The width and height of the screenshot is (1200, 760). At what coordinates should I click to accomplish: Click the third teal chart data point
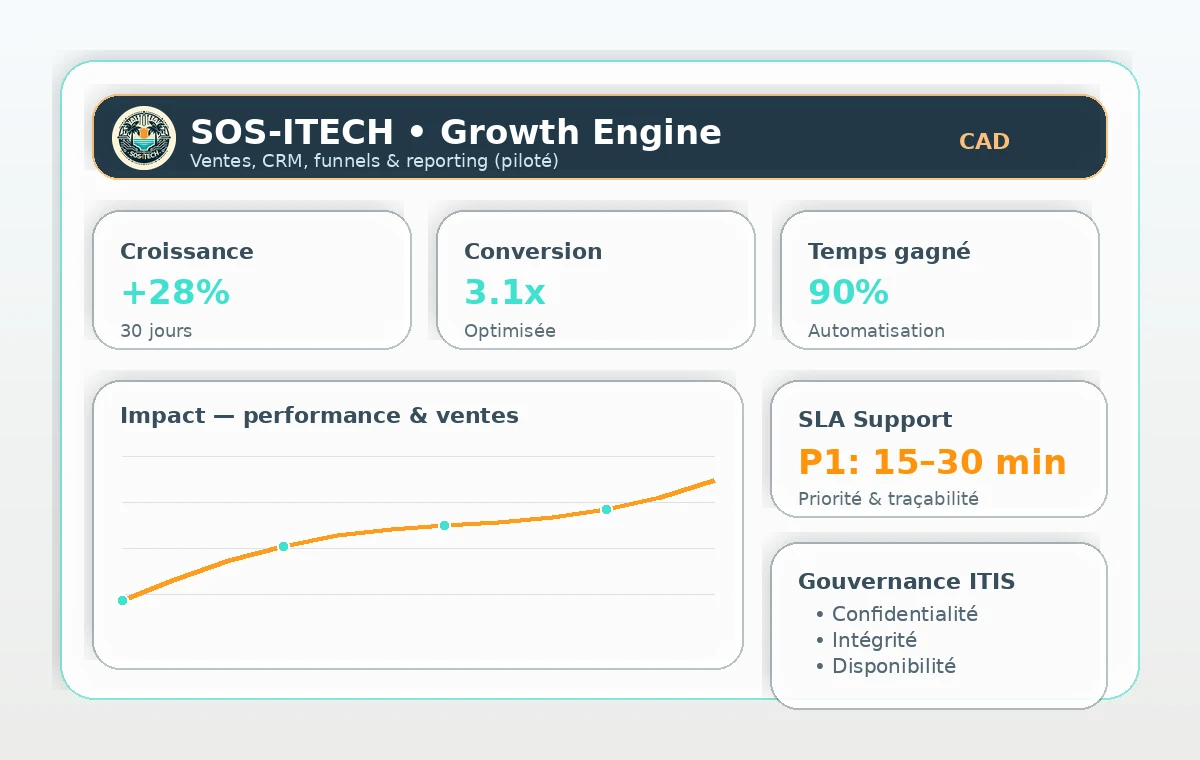(444, 525)
